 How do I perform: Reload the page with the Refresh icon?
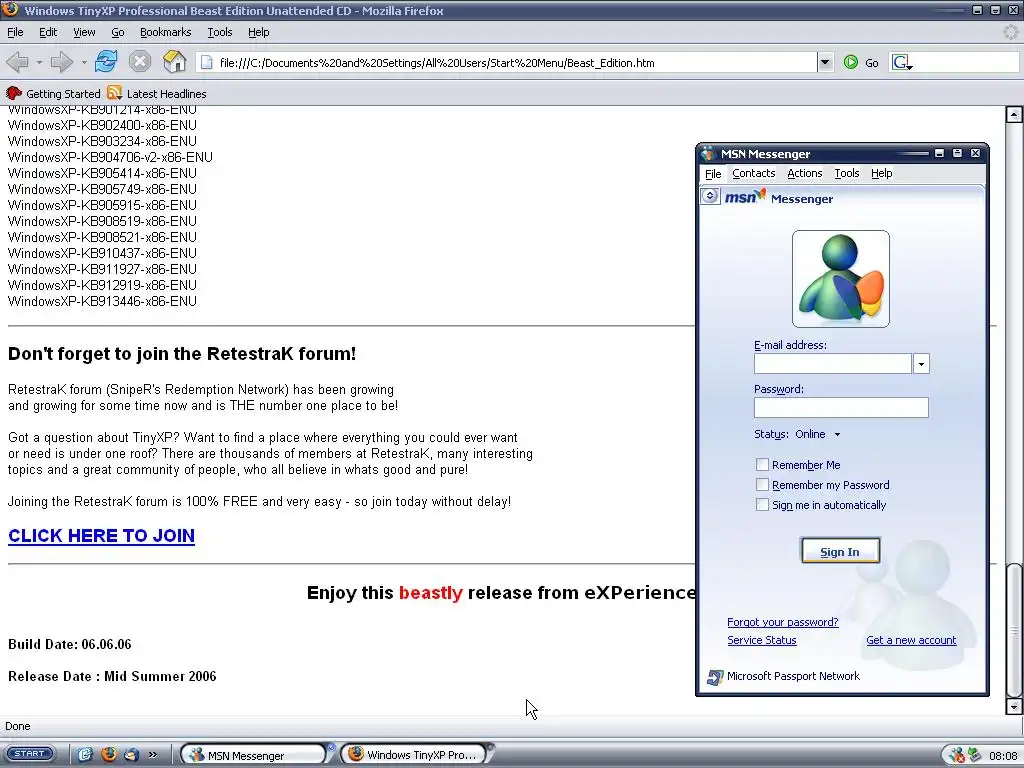tap(106, 62)
